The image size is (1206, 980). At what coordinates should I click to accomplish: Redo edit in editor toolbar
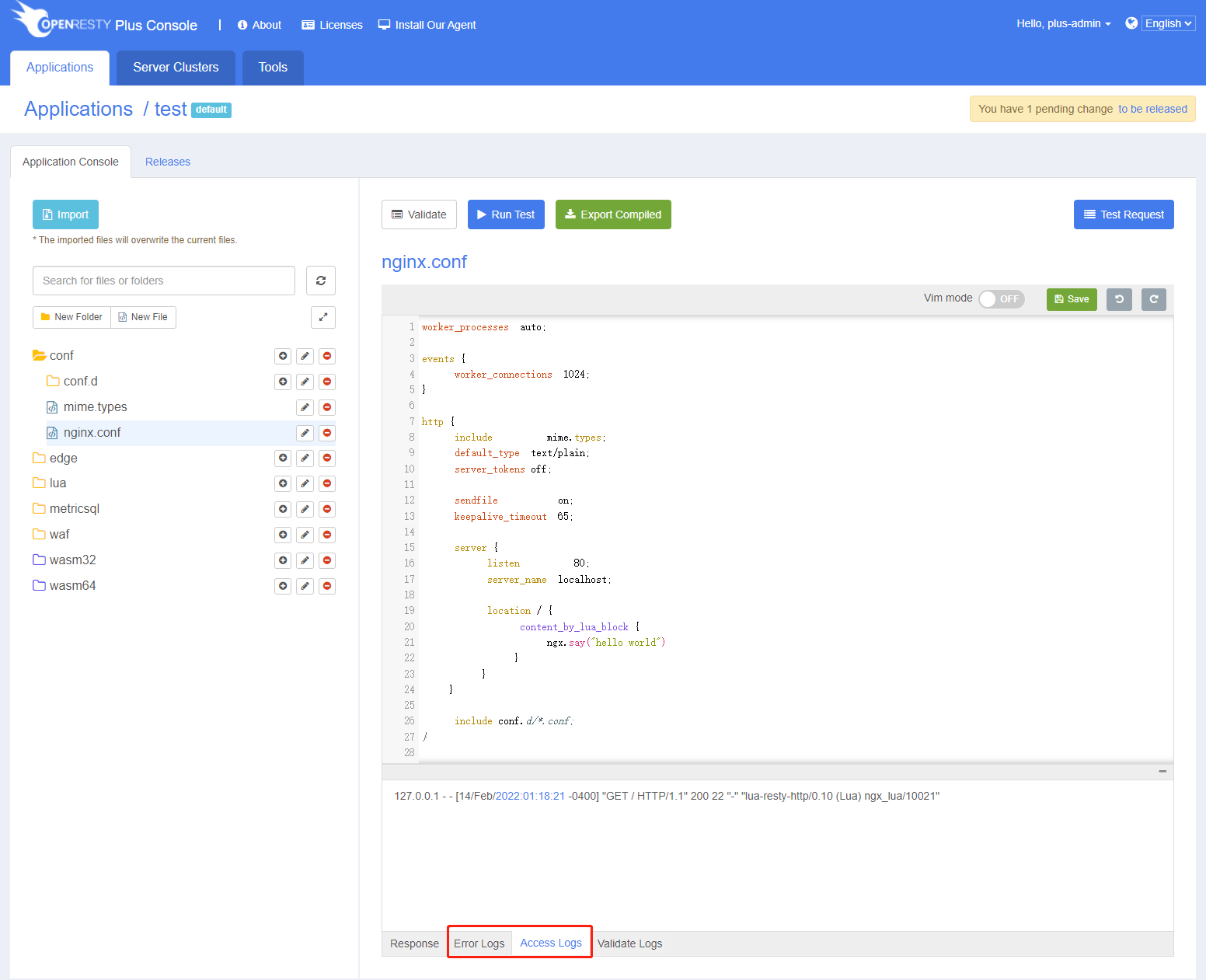click(x=1154, y=299)
